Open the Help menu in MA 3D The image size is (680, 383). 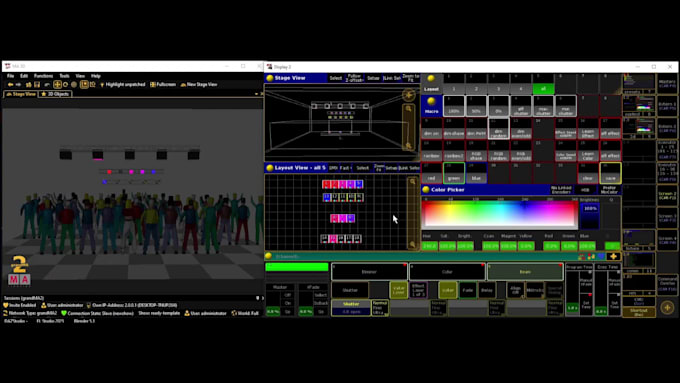click(96, 76)
